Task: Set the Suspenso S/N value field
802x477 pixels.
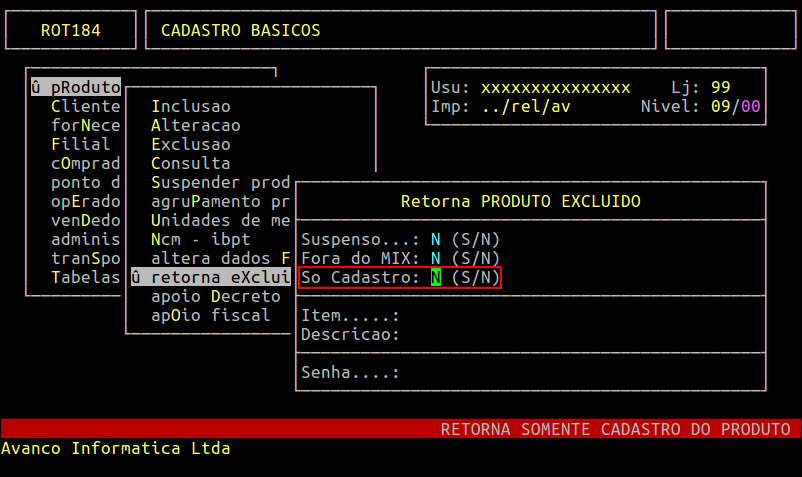Action: (436, 239)
